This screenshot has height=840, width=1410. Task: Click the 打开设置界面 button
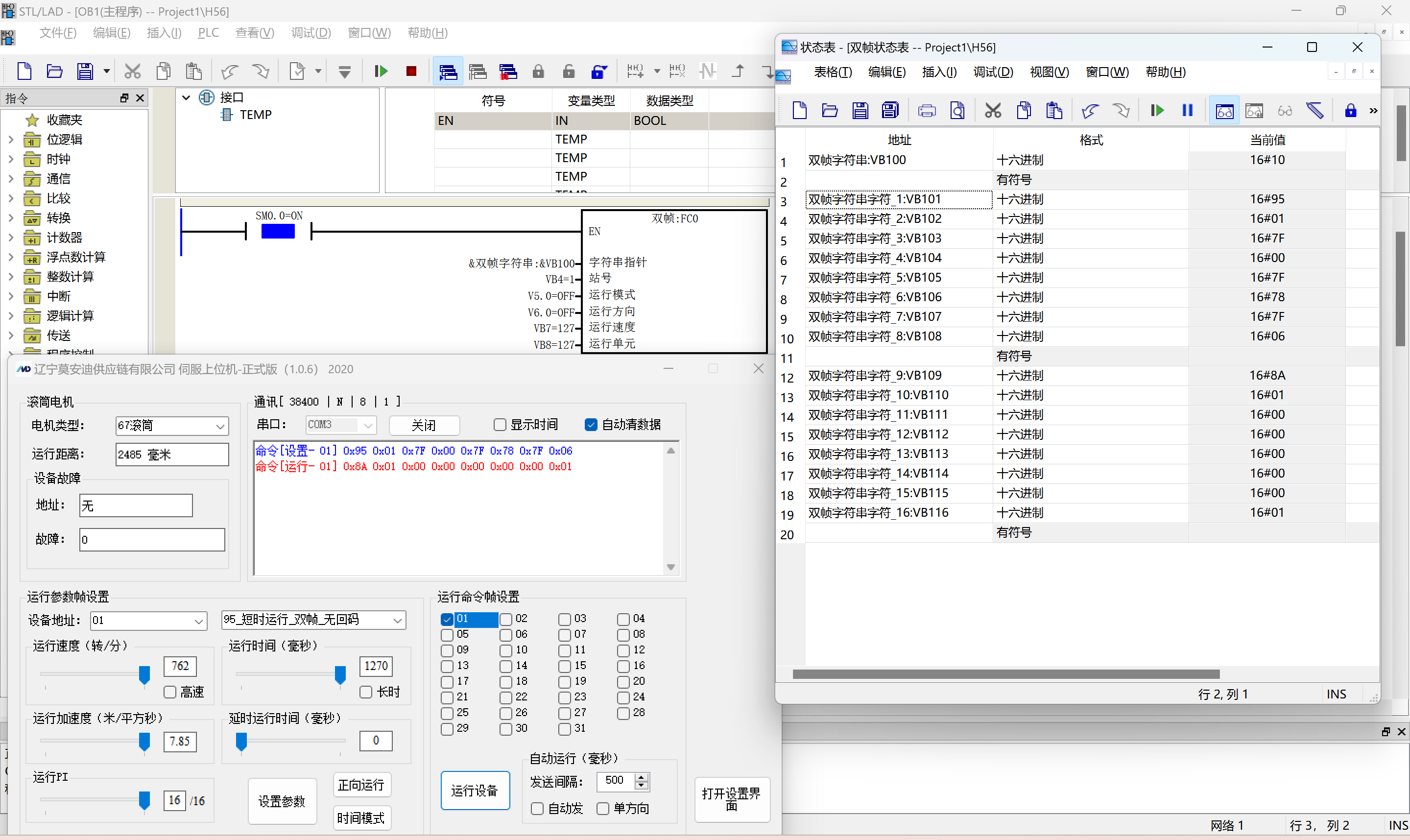click(732, 799)
